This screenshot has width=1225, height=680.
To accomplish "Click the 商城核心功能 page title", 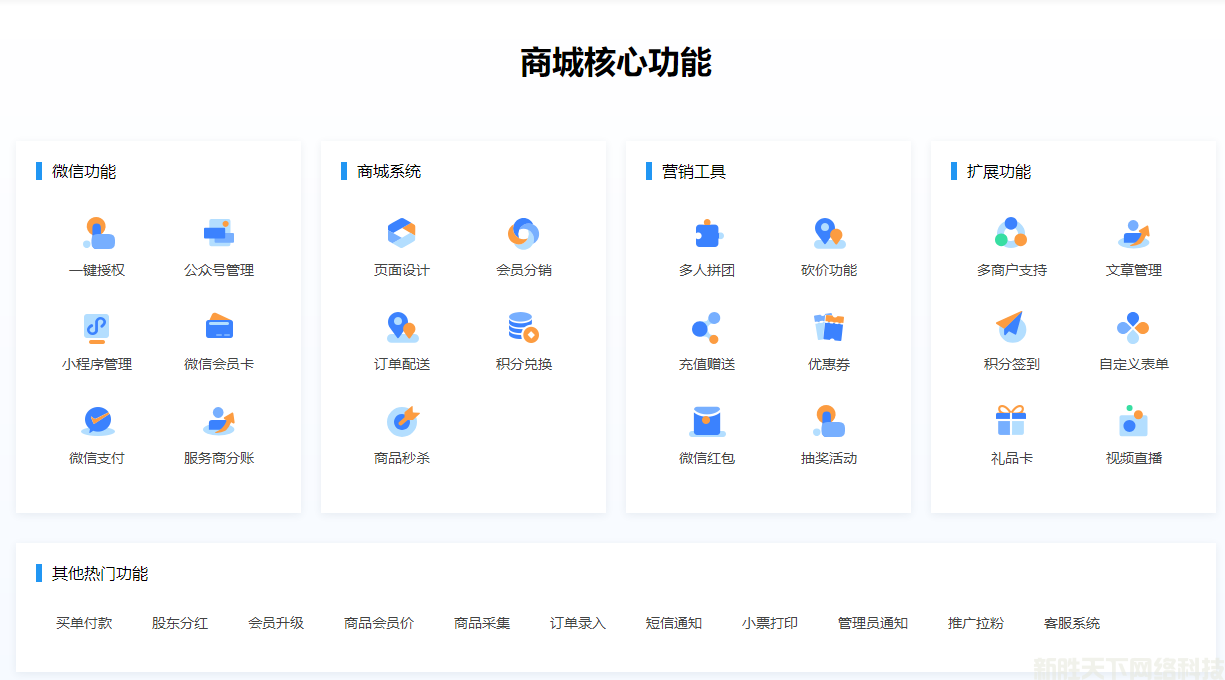I will (x=615, y=62).
